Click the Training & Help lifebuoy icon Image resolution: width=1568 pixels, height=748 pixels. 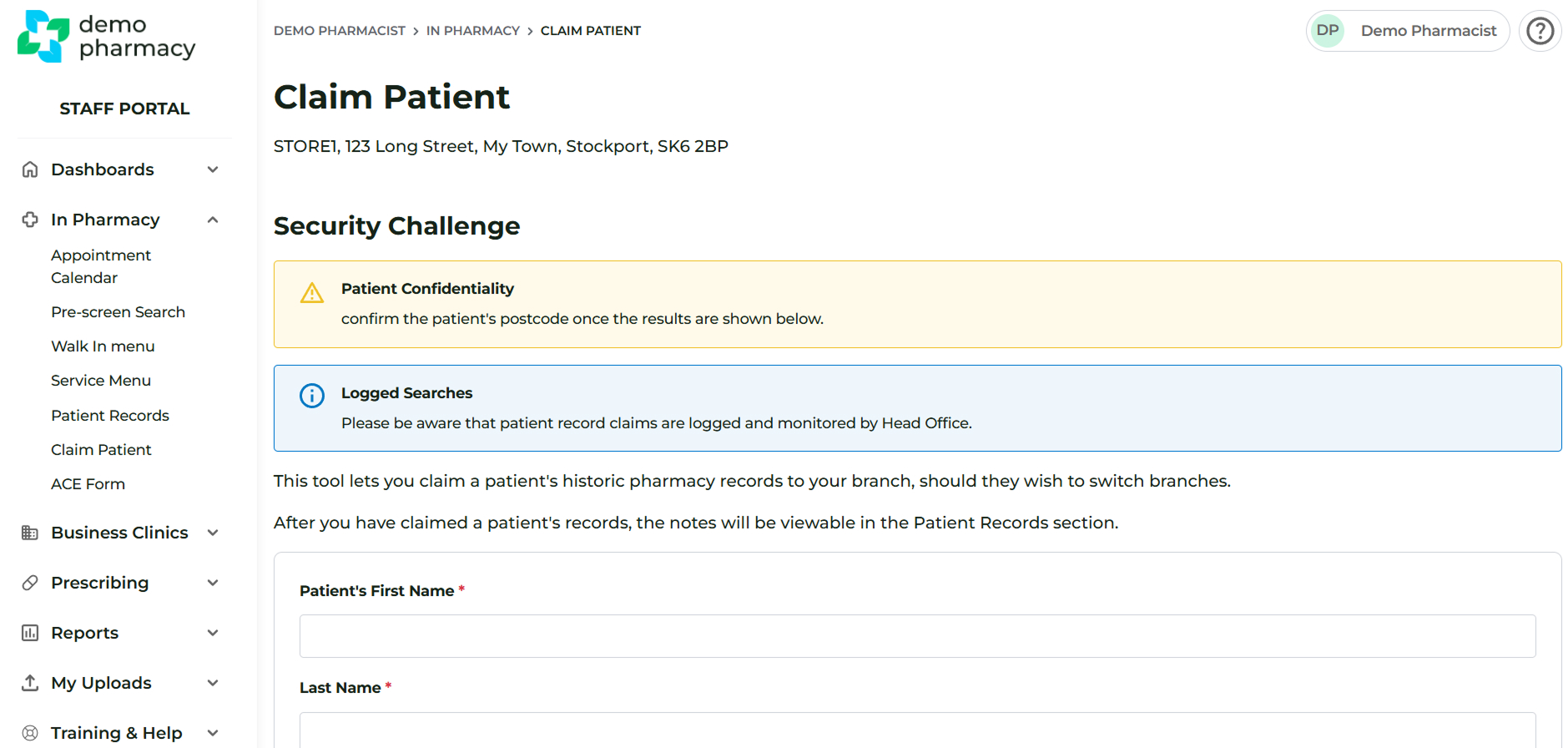click(30, 733)
